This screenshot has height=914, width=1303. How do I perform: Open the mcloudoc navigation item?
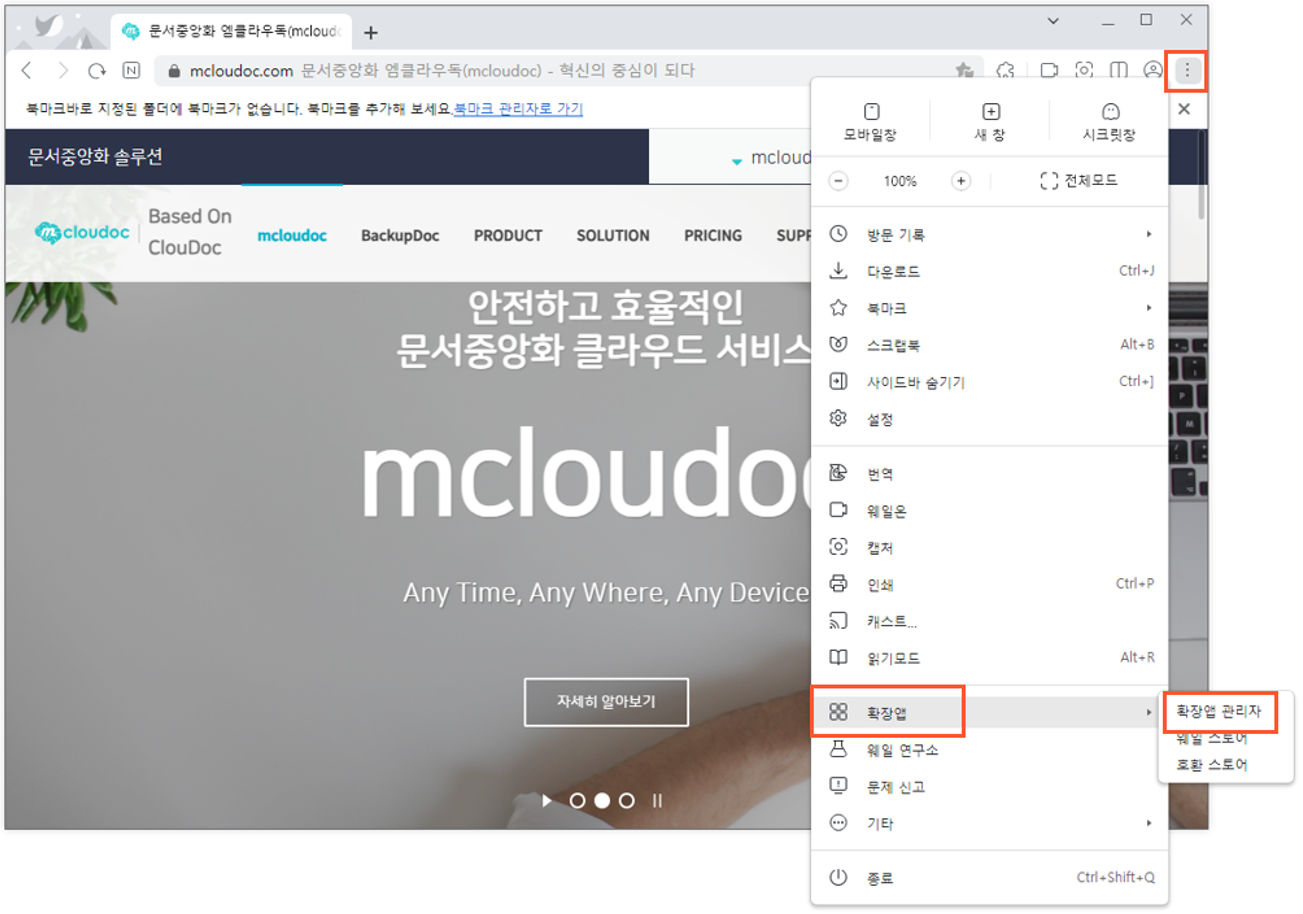click(x=292, y=236)
